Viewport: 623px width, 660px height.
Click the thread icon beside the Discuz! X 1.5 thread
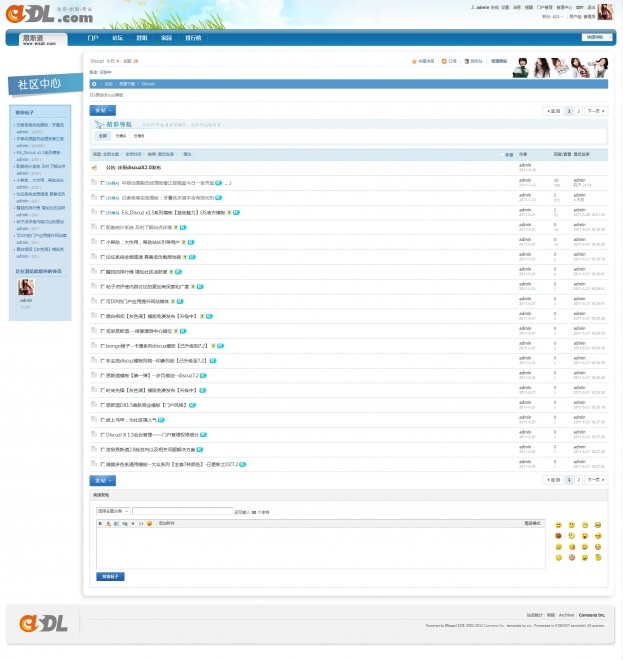pyautogui.click(x=94, y=434)
